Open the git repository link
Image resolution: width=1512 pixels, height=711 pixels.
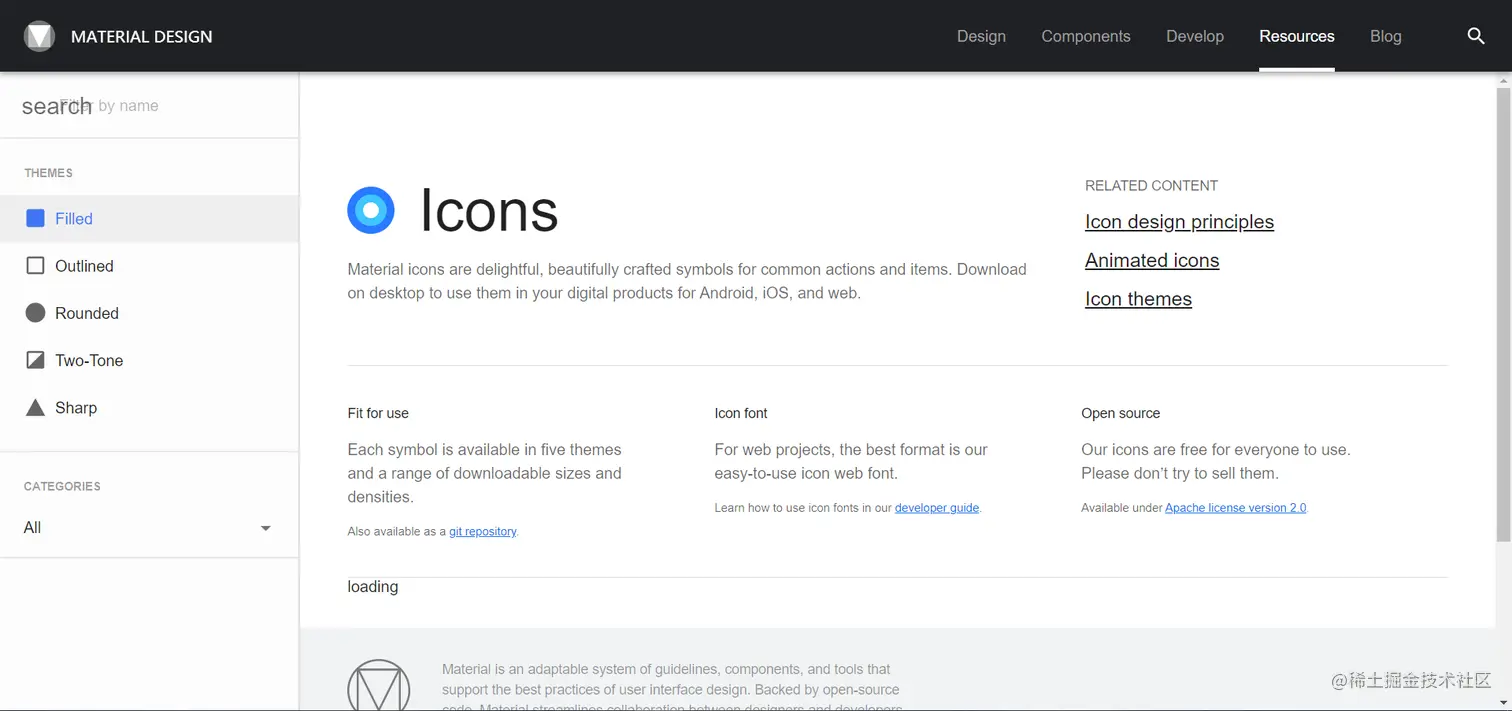[x=482, y=532]
